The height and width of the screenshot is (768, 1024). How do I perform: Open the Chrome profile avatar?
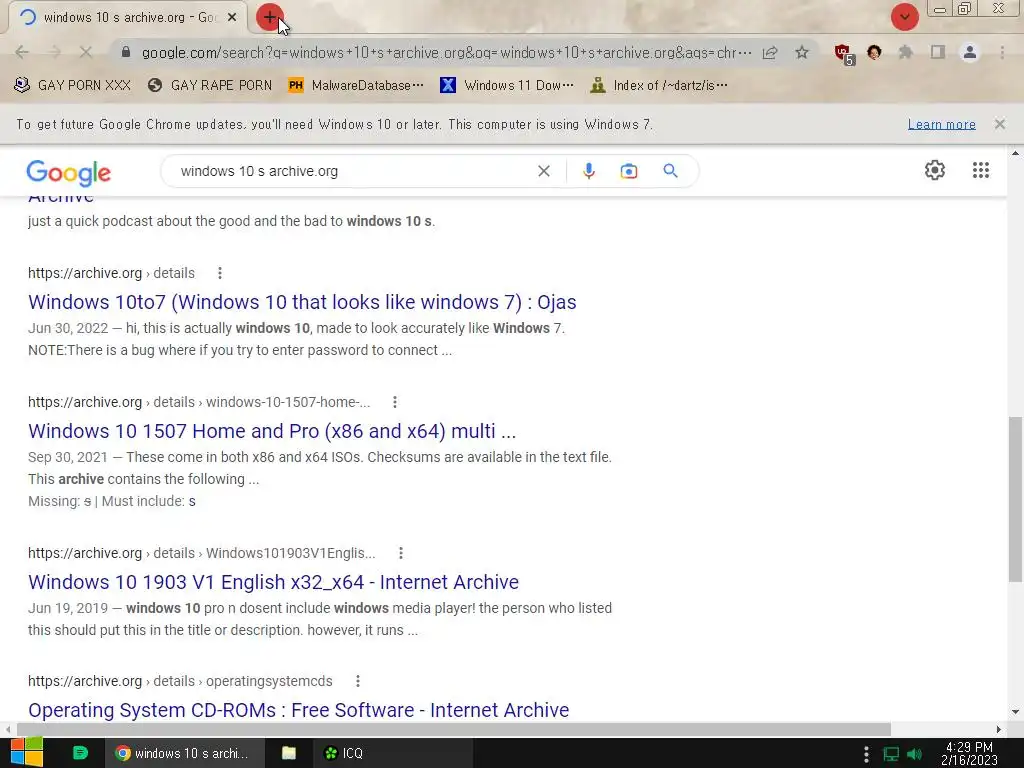coord(970,52)
